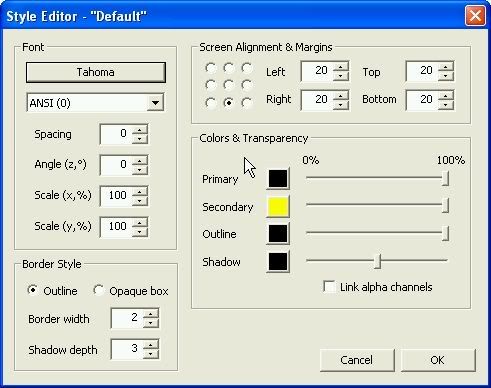The height and width of the screenshot is (388, 491).
Task: Confirm the style with OK
Action: click(x=438, y=360)
